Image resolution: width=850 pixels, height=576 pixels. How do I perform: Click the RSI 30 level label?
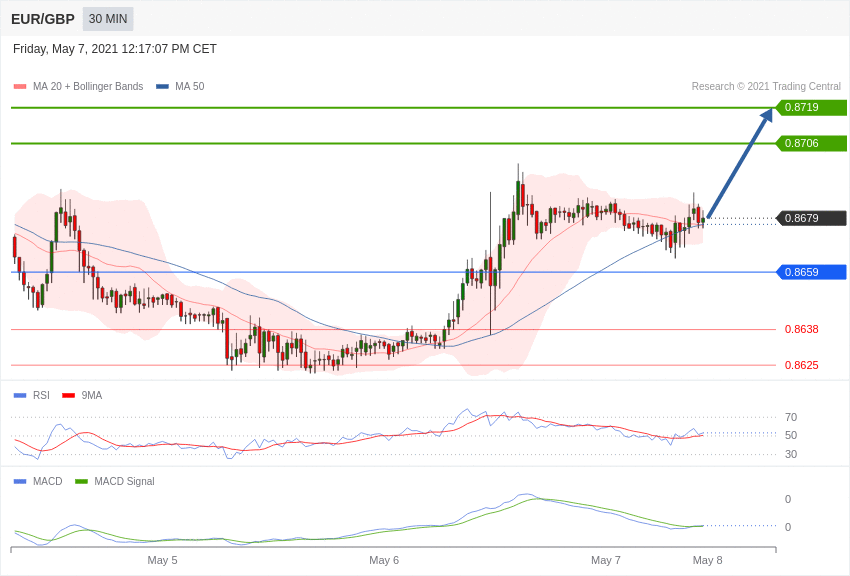[x=791, y=454]
